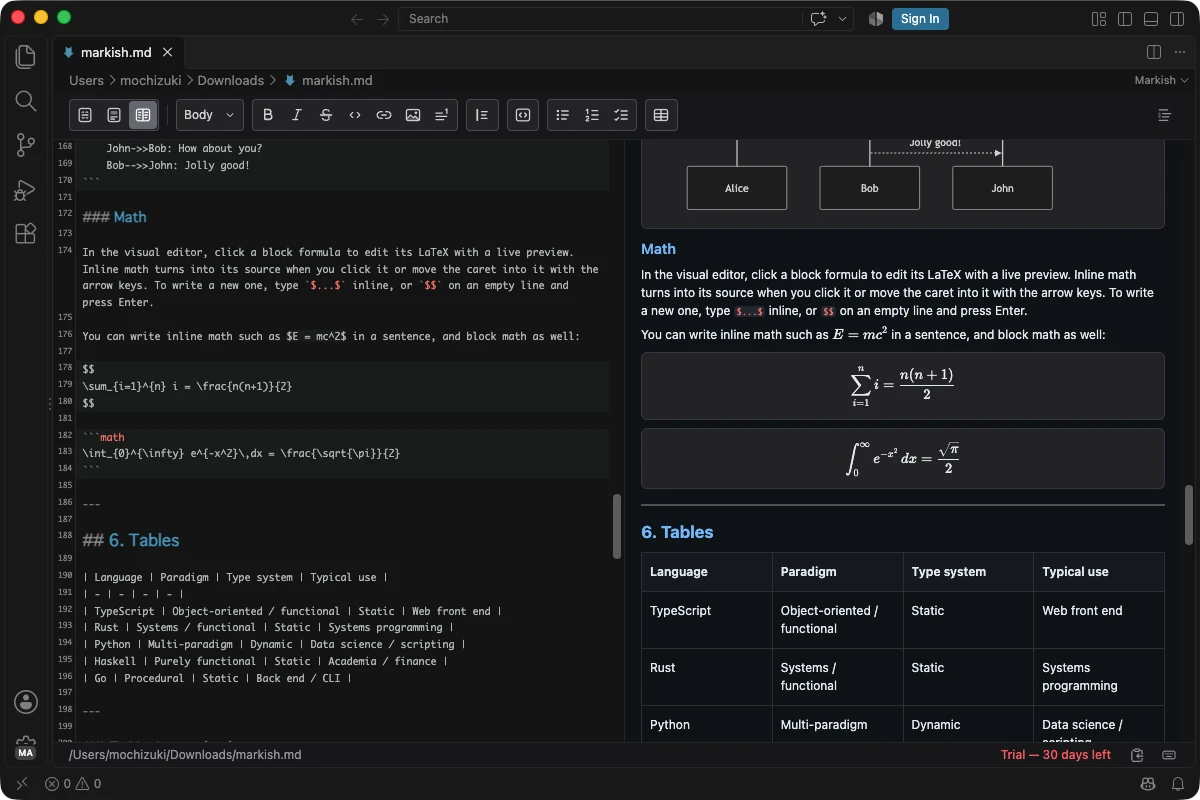Create a numbered list

[592, 115]
